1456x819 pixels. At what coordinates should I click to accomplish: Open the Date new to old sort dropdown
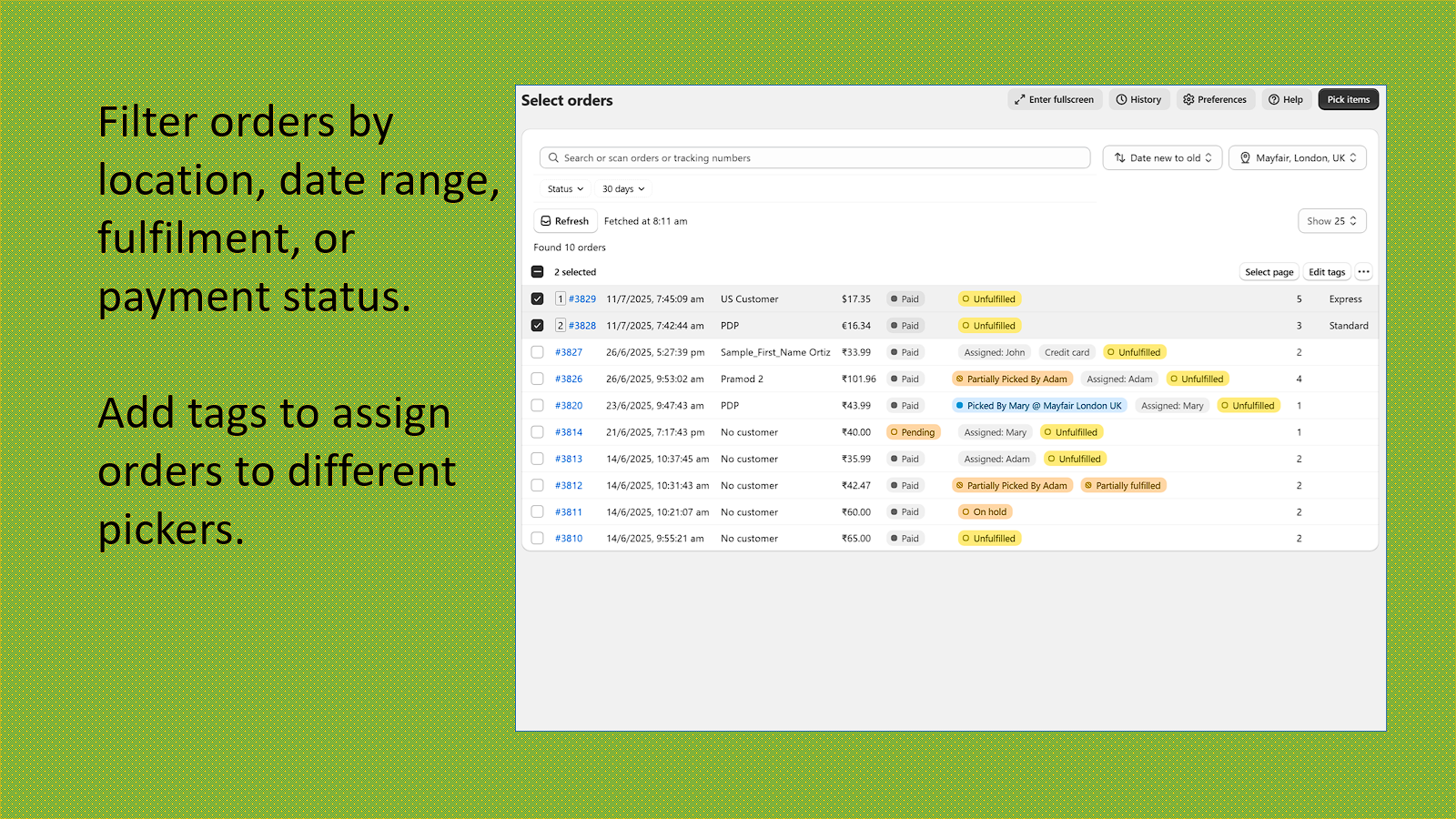pos(1163,158)
